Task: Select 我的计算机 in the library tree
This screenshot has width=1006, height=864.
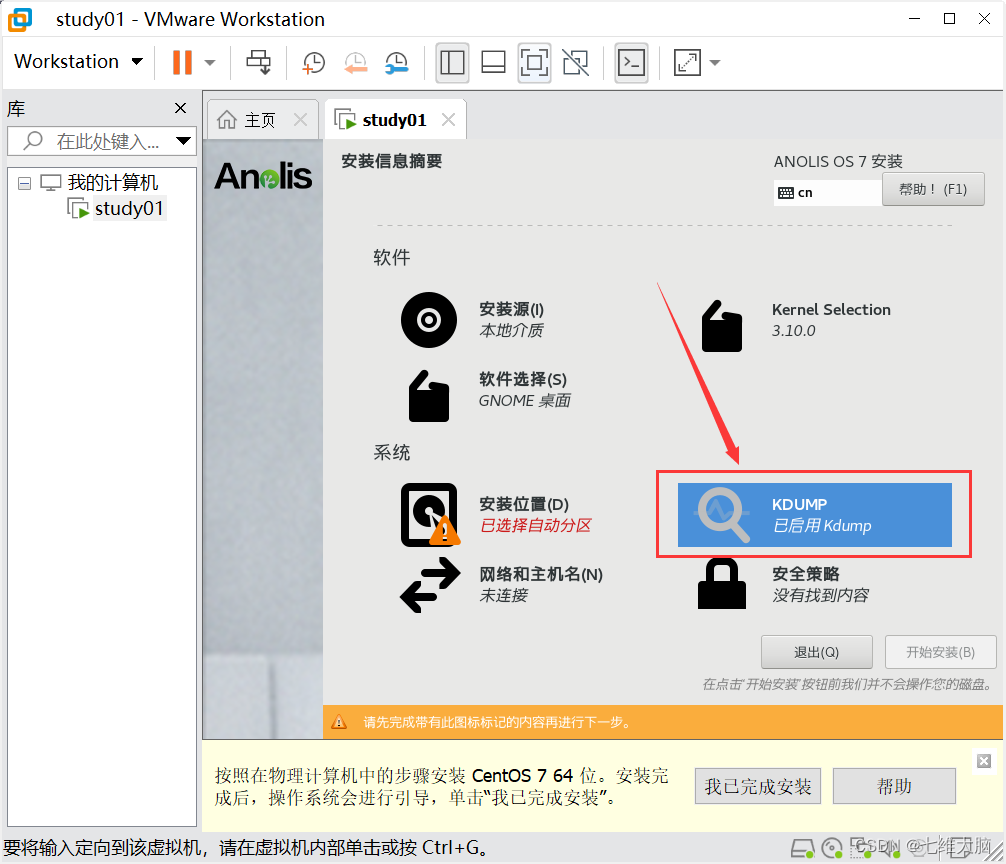Action: [112, 183]
